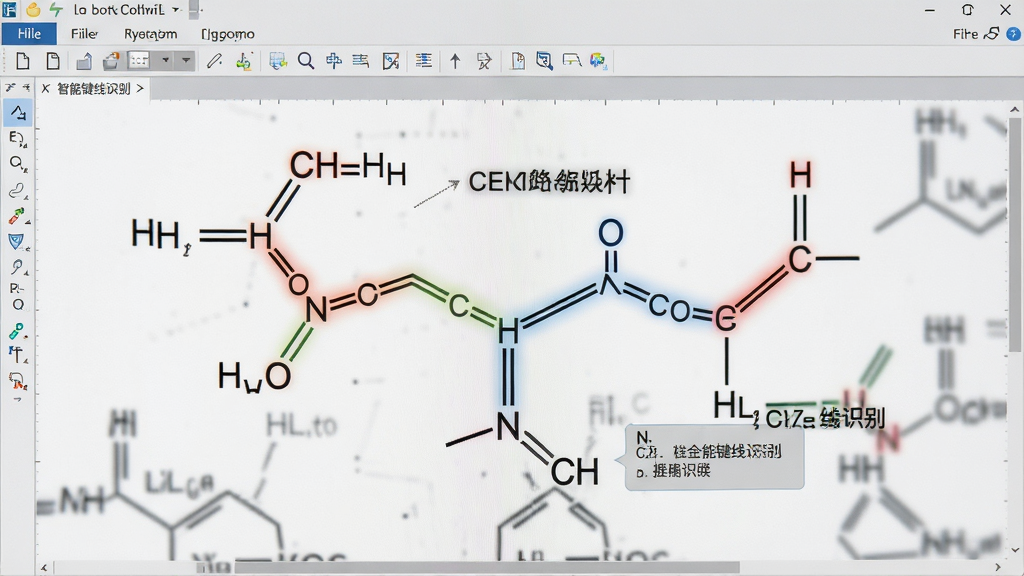Expand the title bar dropdown arrow
This screenshot has width=1024, height=576.
pyautogui.click(x=176, y=10)
